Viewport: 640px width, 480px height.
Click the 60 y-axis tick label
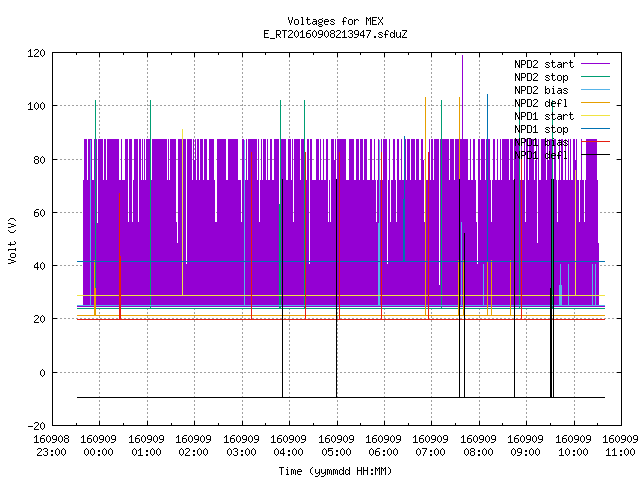pyautogui.click(x=39, y=213)
